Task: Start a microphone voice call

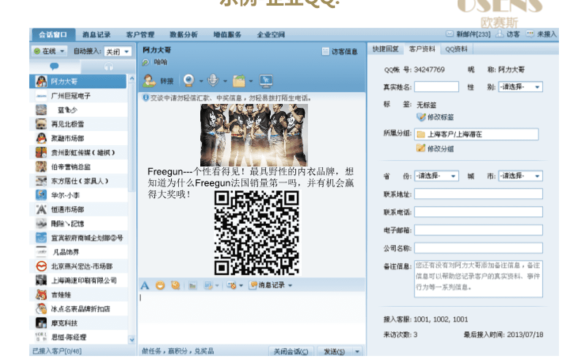Action: (x=213, y=80)
